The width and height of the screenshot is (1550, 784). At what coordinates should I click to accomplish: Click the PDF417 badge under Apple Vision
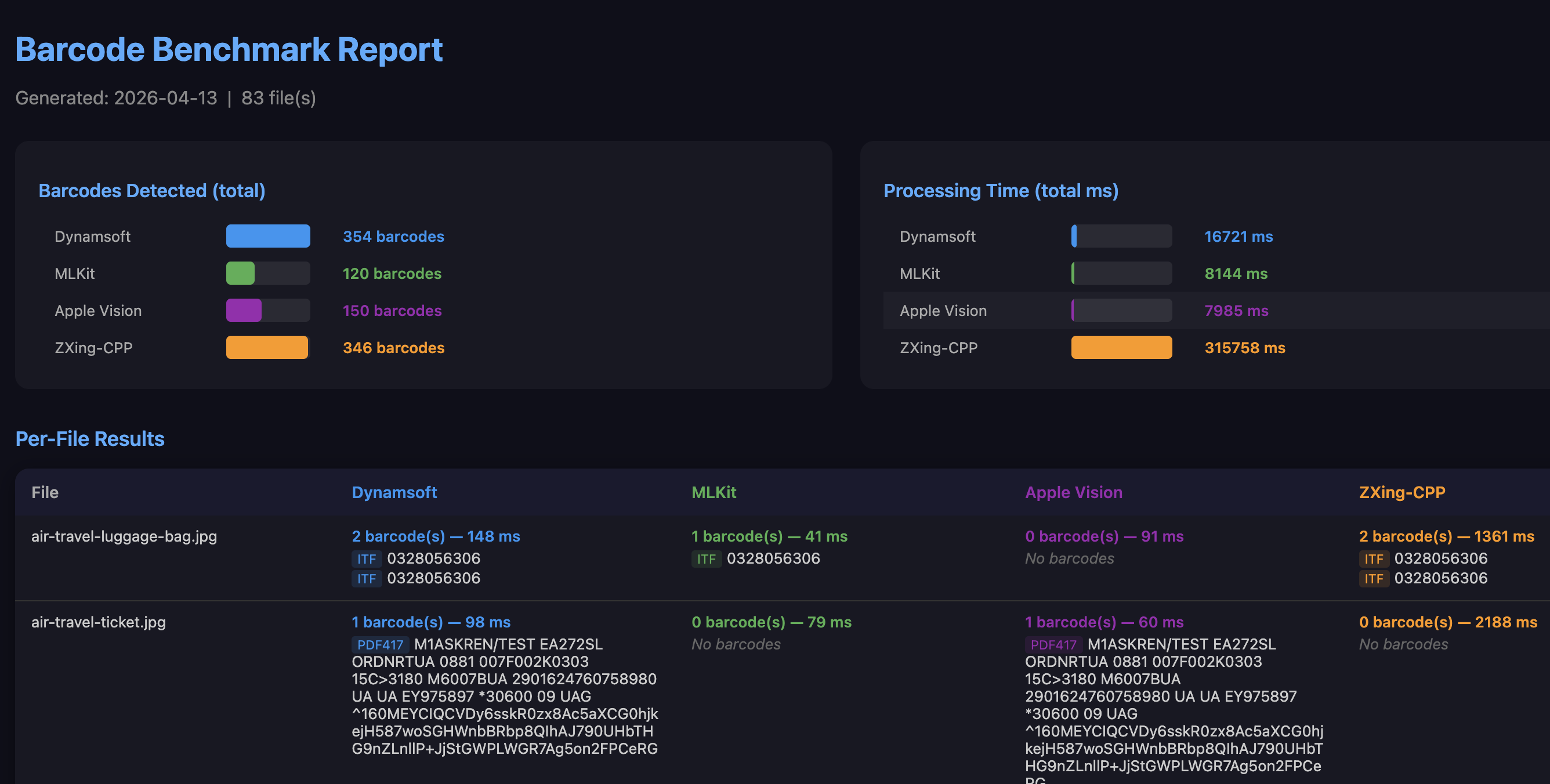pyautogui.click(x=1053, y=644)
